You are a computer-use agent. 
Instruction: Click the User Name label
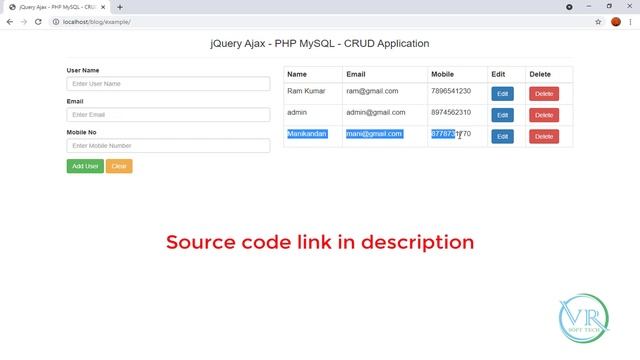[83, 70]
